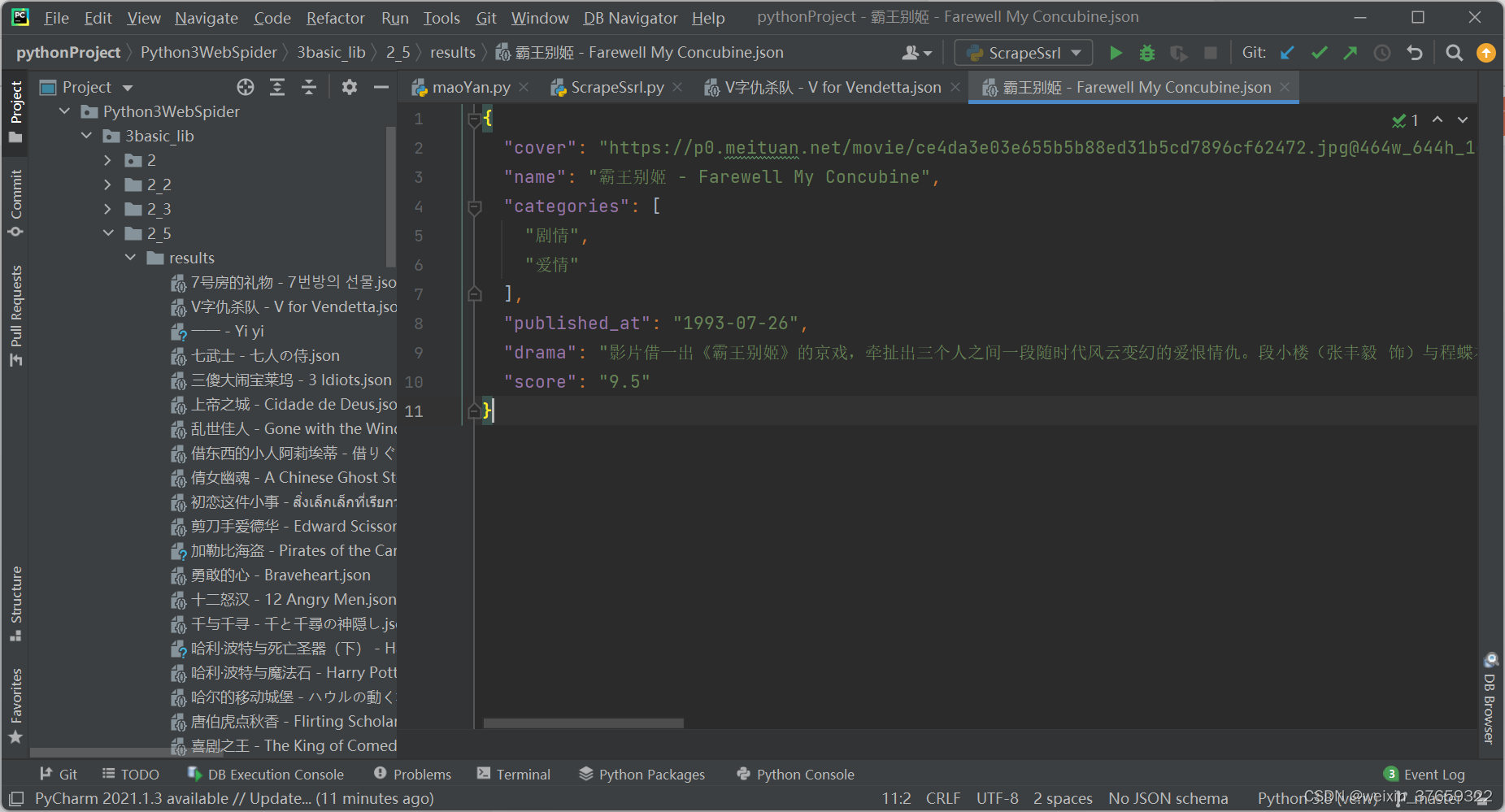
Task: Rollback changes with the undo arrow
Action: point(1415,53)
